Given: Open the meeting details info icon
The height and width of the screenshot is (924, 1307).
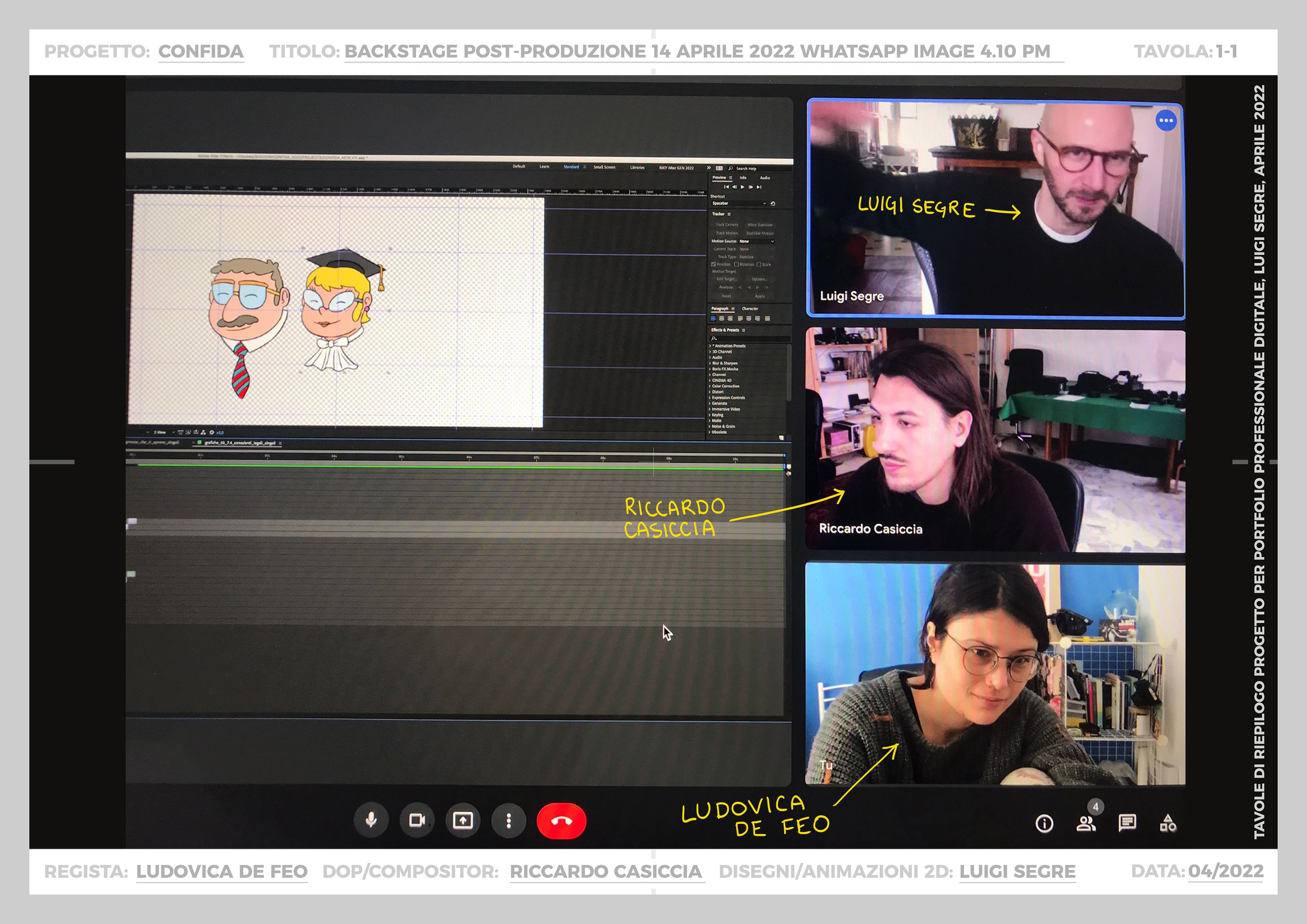Looking at the screenshot, I should 1044,823.
